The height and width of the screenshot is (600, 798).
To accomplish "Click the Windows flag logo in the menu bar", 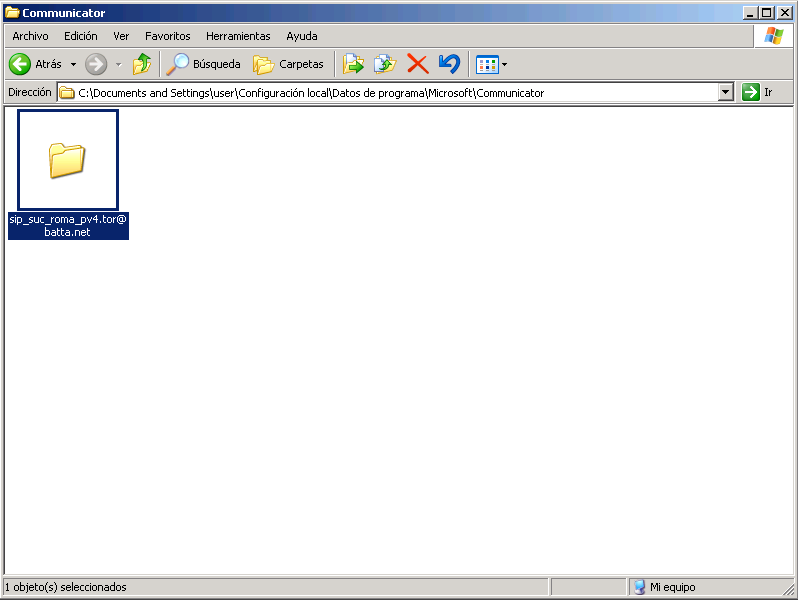I will click(774, 36).
